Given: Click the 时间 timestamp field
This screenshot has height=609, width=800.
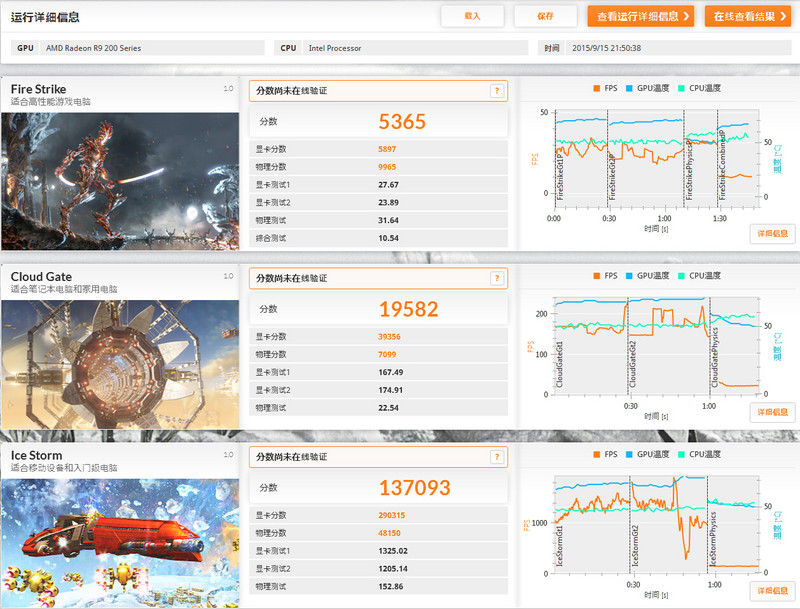Looking at the screenshot, I should pos(680,47).
